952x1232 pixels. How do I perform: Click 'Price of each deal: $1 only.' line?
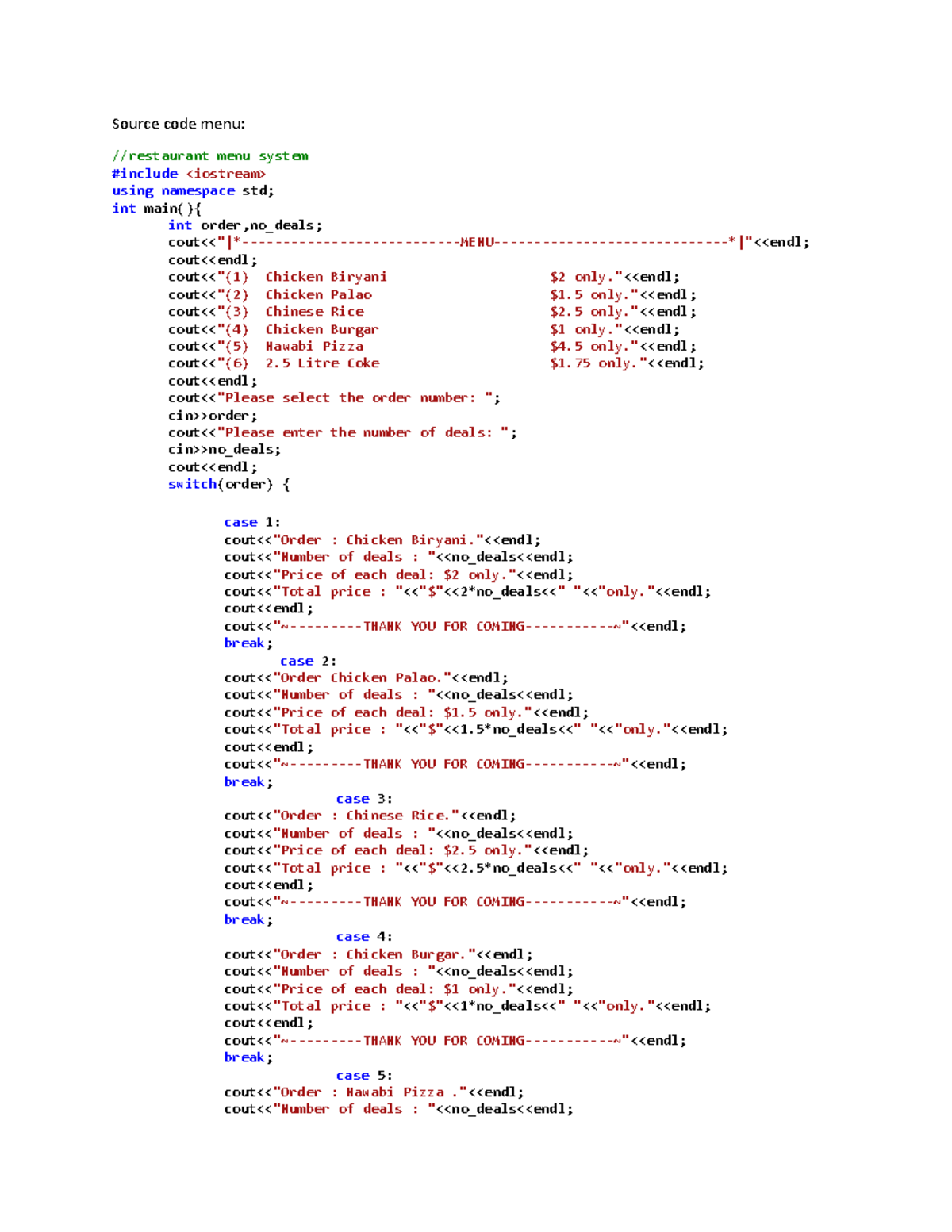[x=399, y=989]
